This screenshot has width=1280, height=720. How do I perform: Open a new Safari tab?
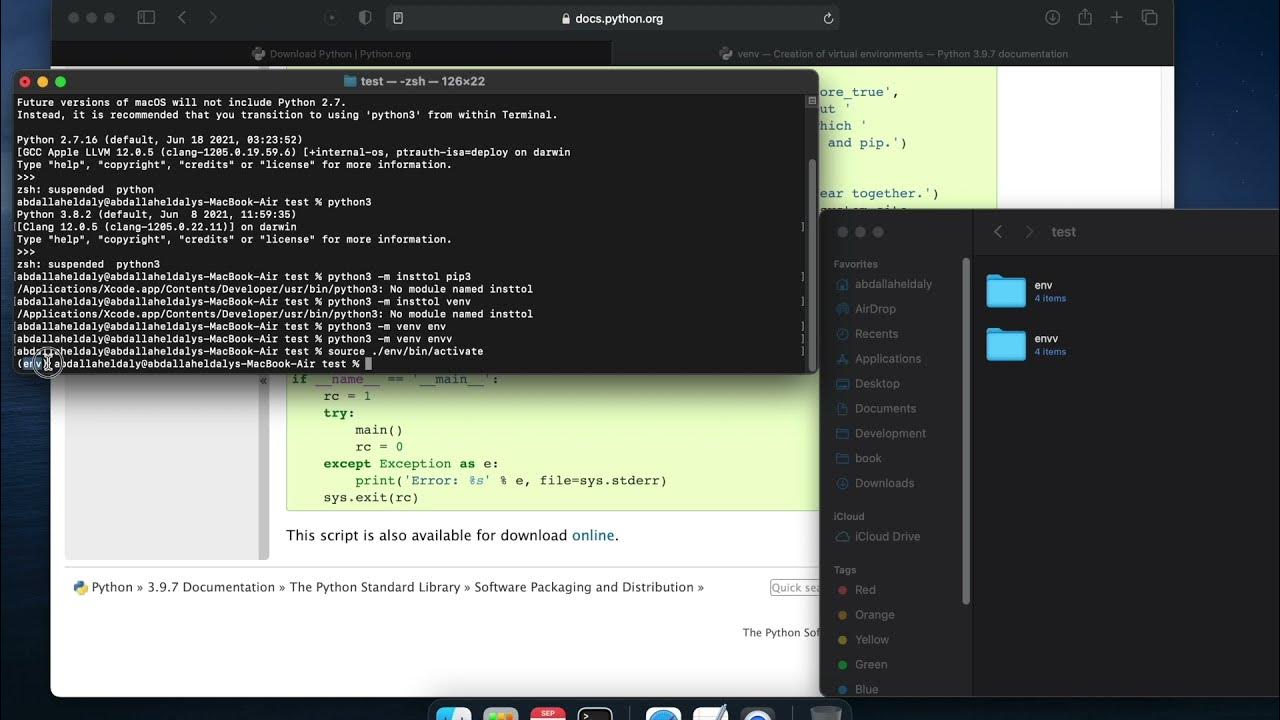pos(1117,18)
